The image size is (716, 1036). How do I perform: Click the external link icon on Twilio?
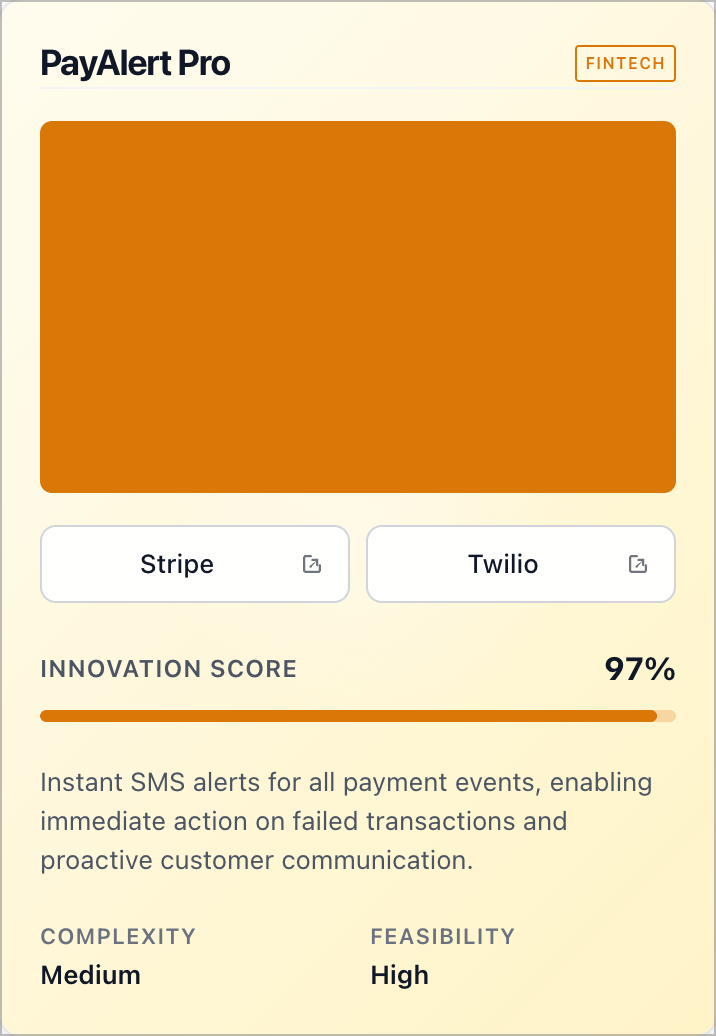click(x=638, y=564)
